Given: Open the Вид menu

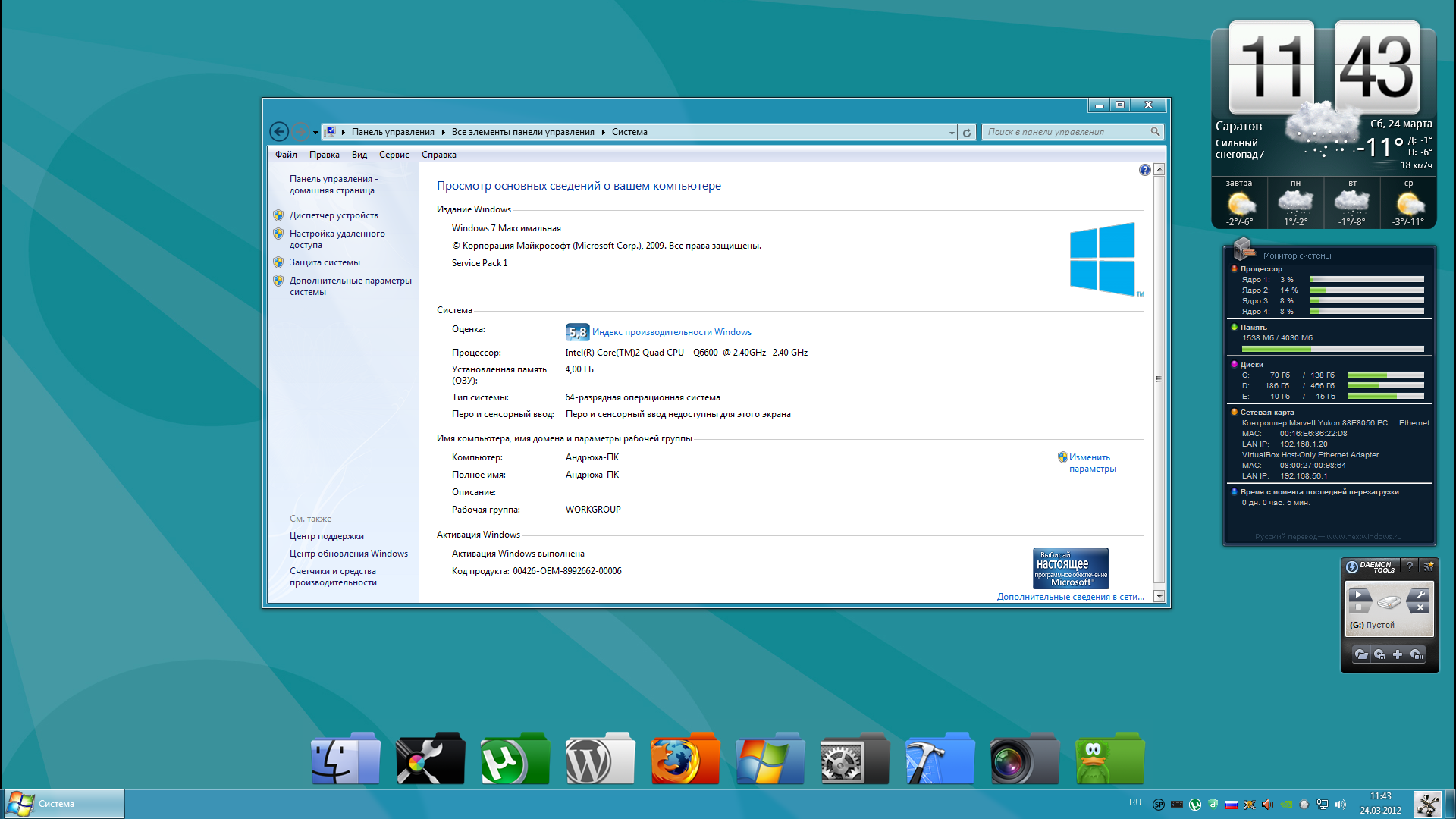Looking at the screenshot, I should [x=359, y=155].
